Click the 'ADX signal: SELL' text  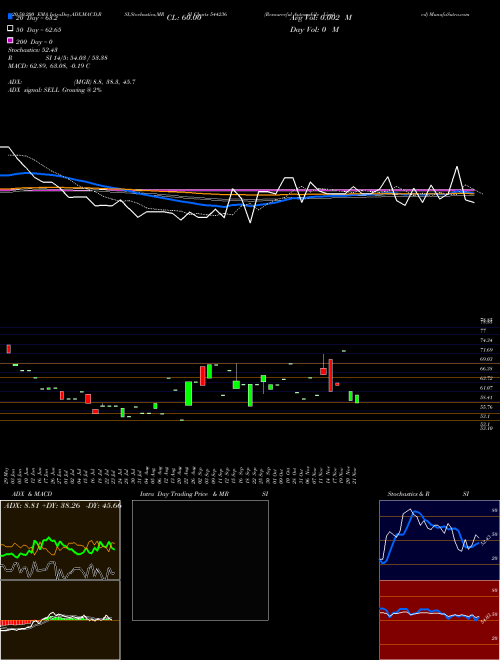34,90
